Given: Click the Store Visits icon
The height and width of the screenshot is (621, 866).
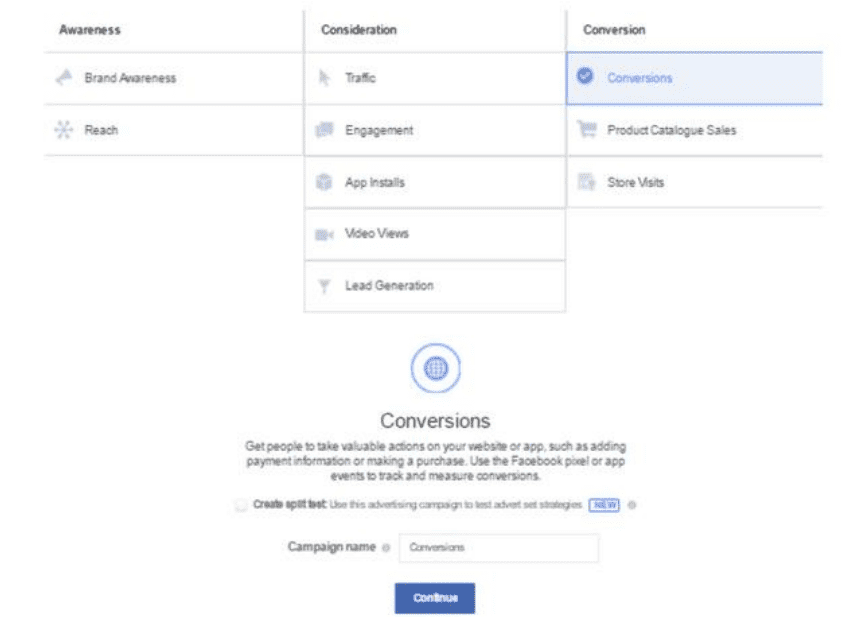Looking at the screenshot, I should pyautogui.click(x=587, y=182).
